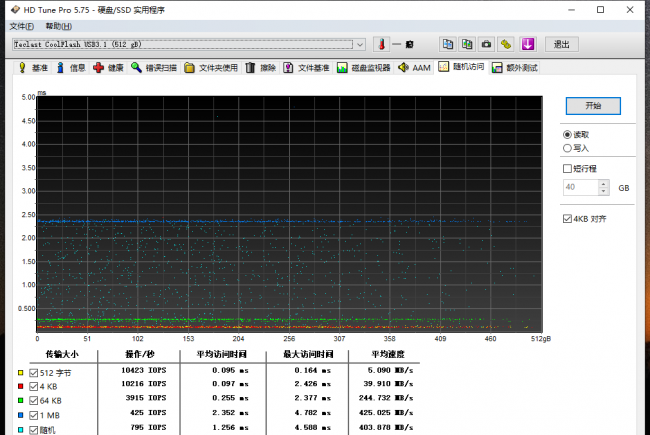Click the 传输大小 column header

click(x=62, y=354)
